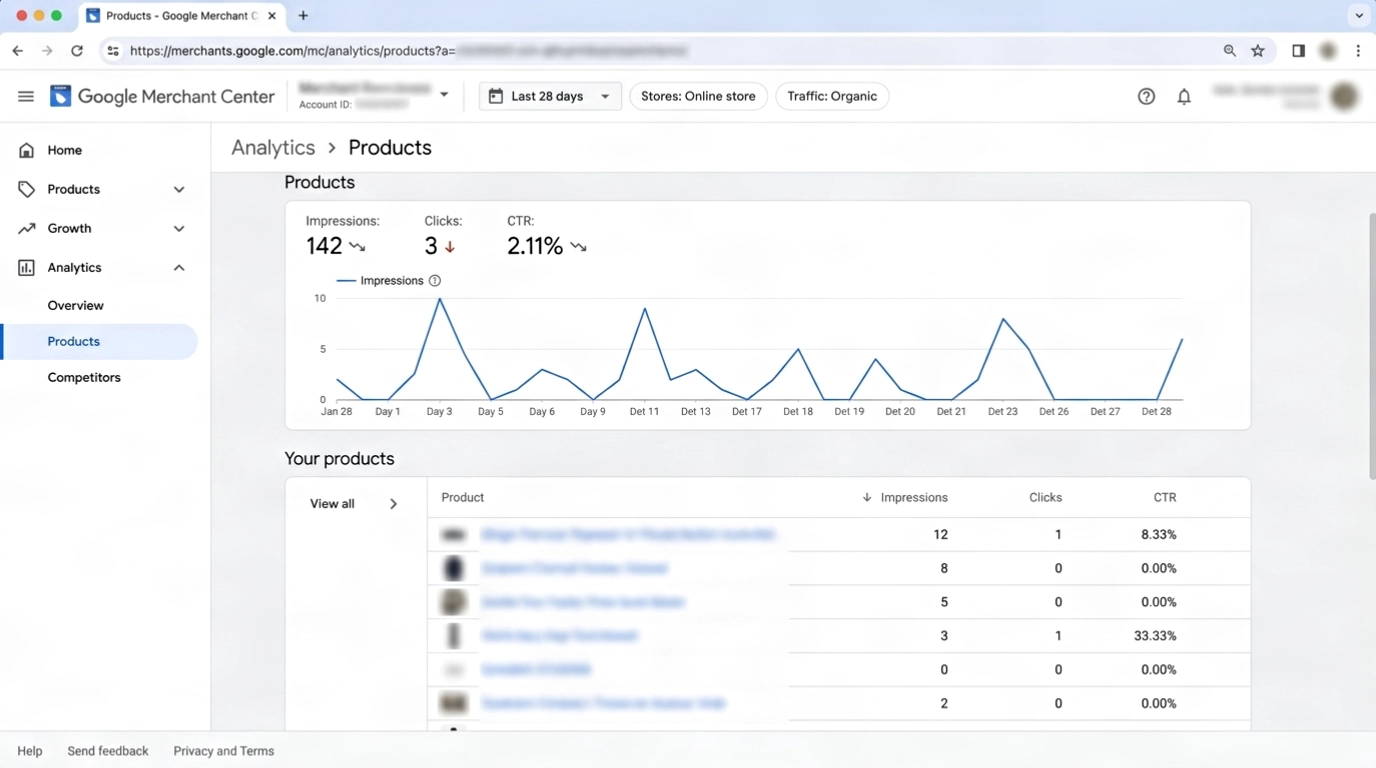
Task: Click the Home house icon in sidebar
Action: click(26, 150)
